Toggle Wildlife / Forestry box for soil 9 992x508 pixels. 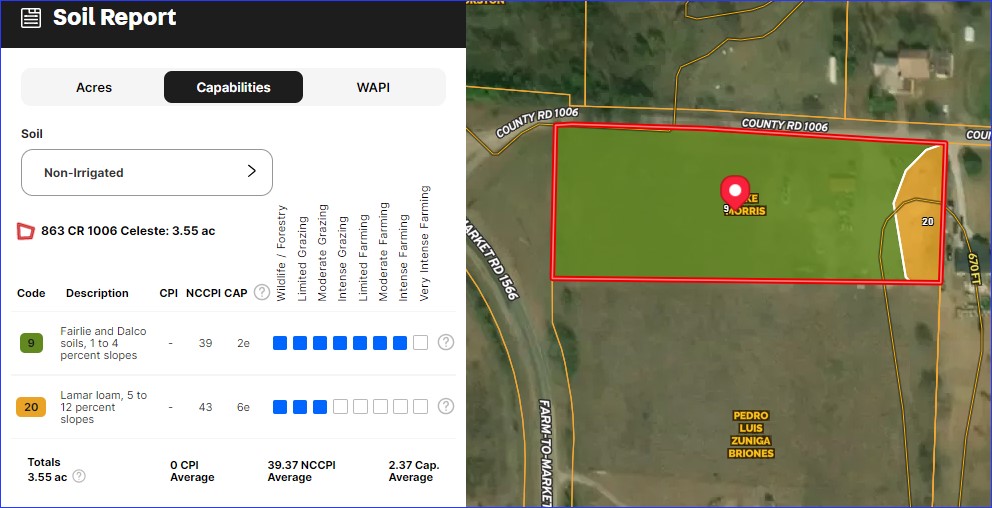[280, 343]
